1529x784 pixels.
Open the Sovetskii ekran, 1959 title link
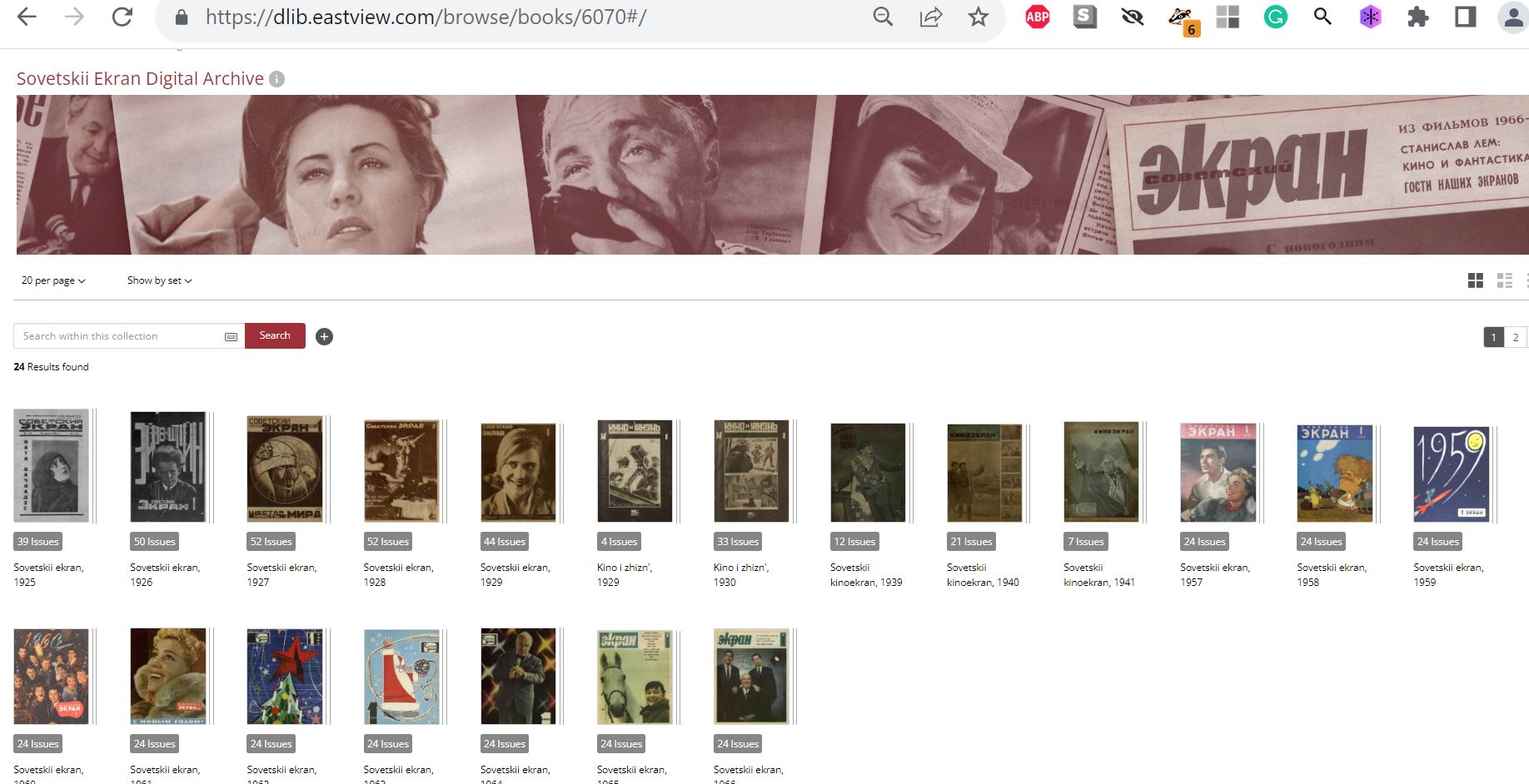coord(1448,574)
